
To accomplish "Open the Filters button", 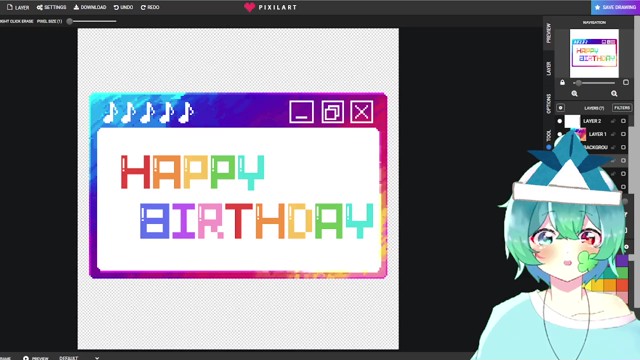I will tap(622, 108).
